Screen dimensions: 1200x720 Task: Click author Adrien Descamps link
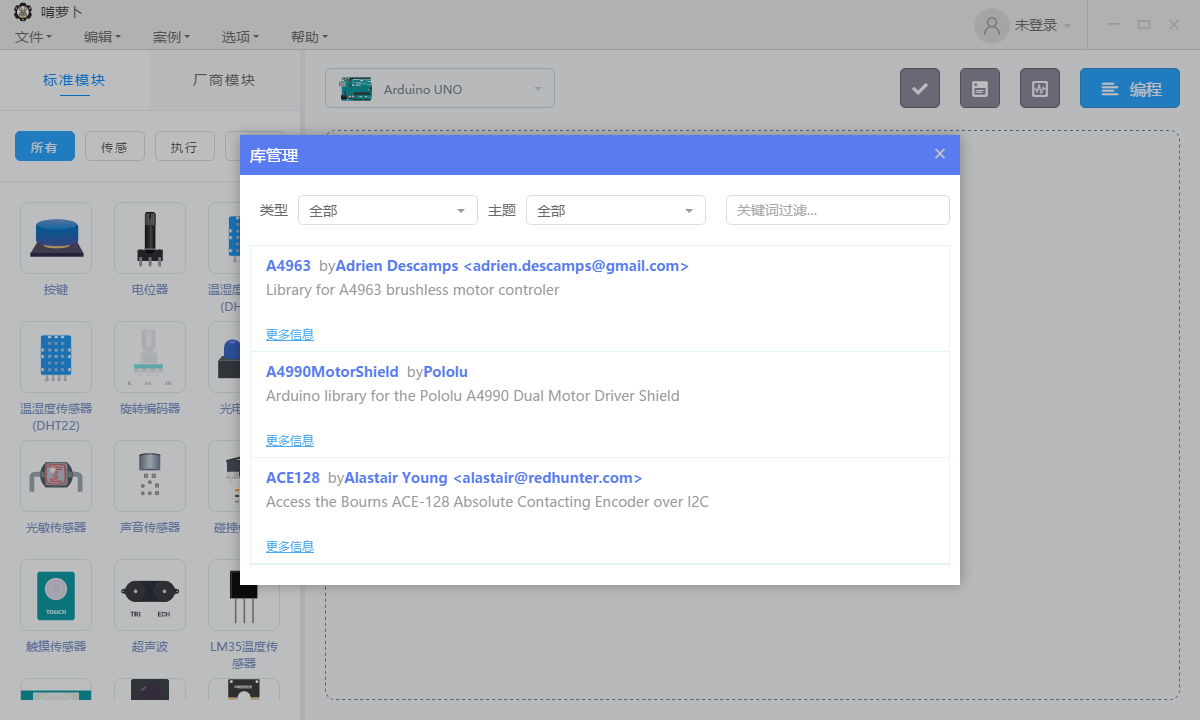point(512,266)
